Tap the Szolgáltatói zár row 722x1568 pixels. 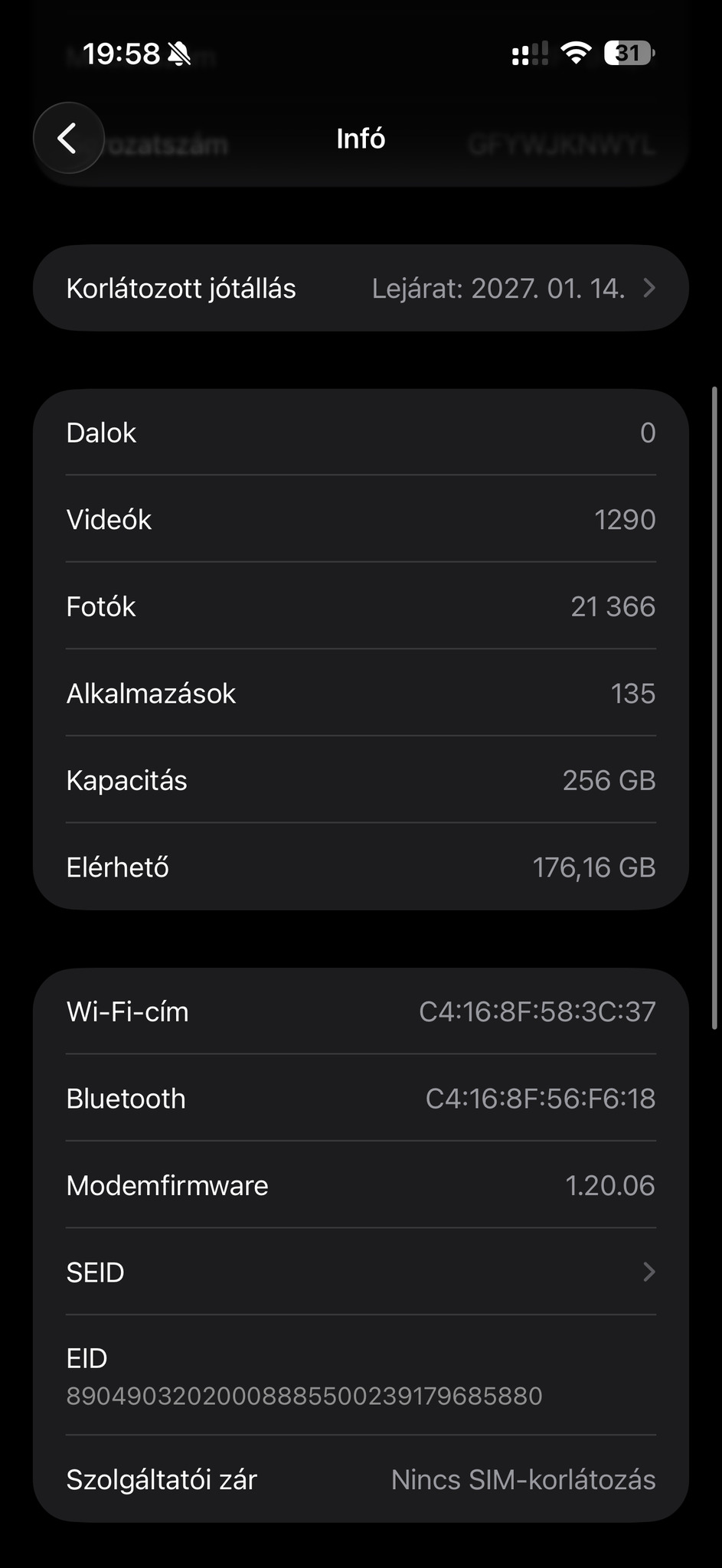[361, 1480]
